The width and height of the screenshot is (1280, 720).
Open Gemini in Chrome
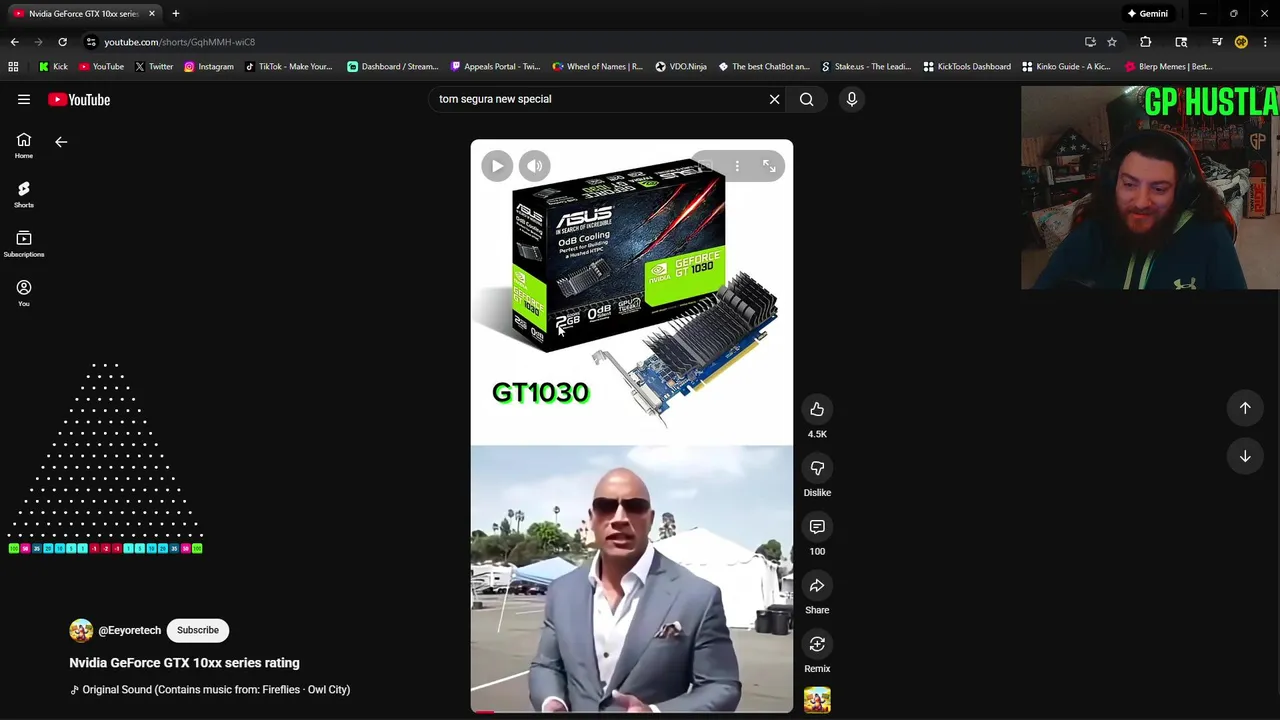click(x=1147, y=13)
